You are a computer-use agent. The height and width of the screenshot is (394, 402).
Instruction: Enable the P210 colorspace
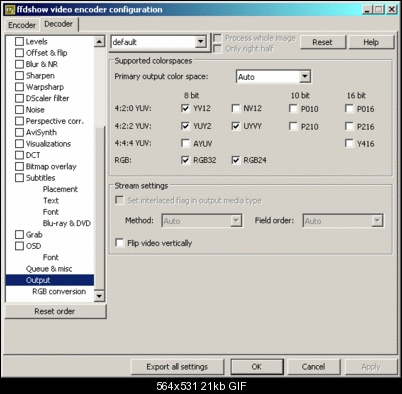coord(293,127)
